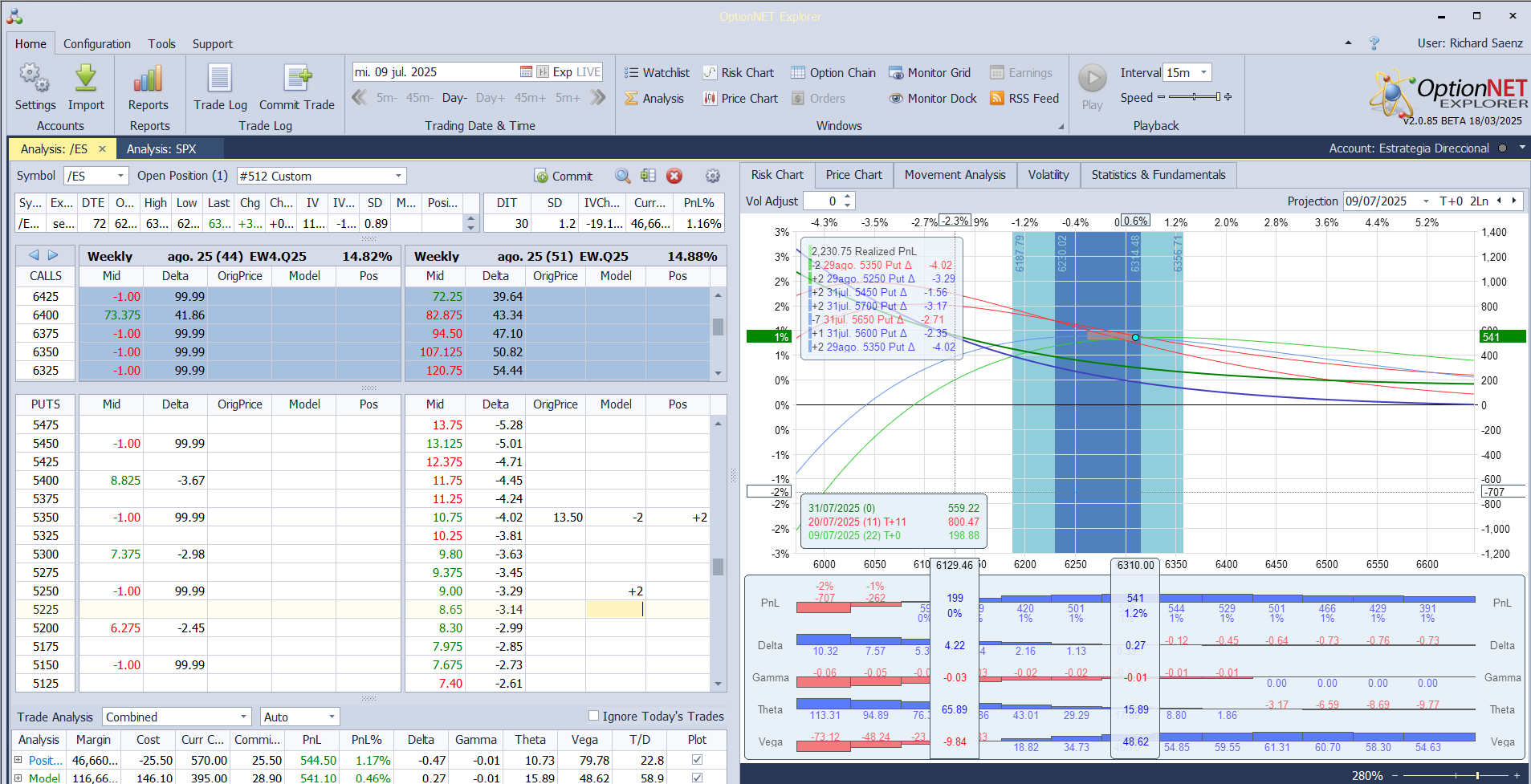The image size is (1531, 784).
Task: Click the Commit button with green icon
Action: [x=564, y=177]
